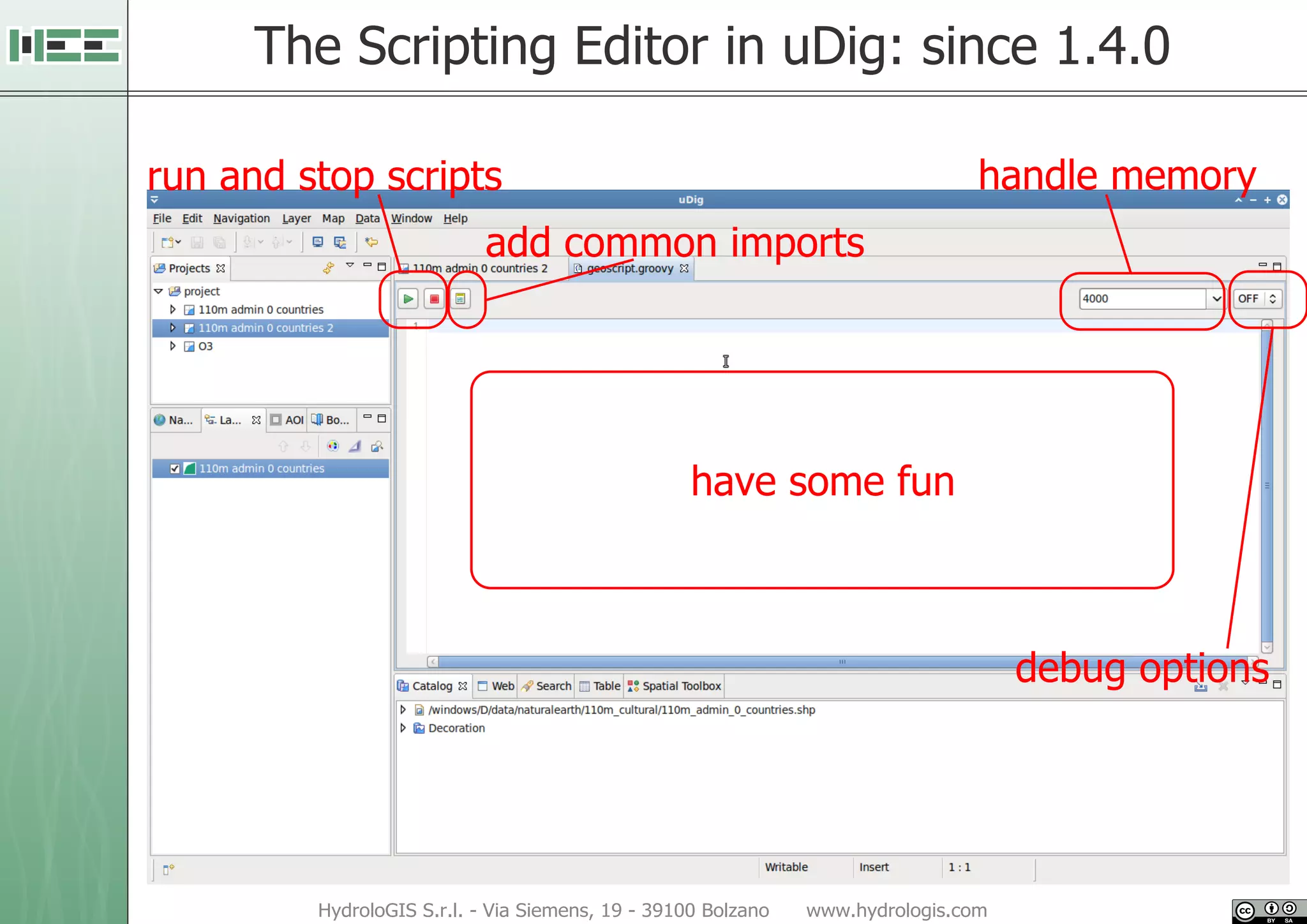Click the greyed-out save icon in the toolbar

tap(197, 242)
